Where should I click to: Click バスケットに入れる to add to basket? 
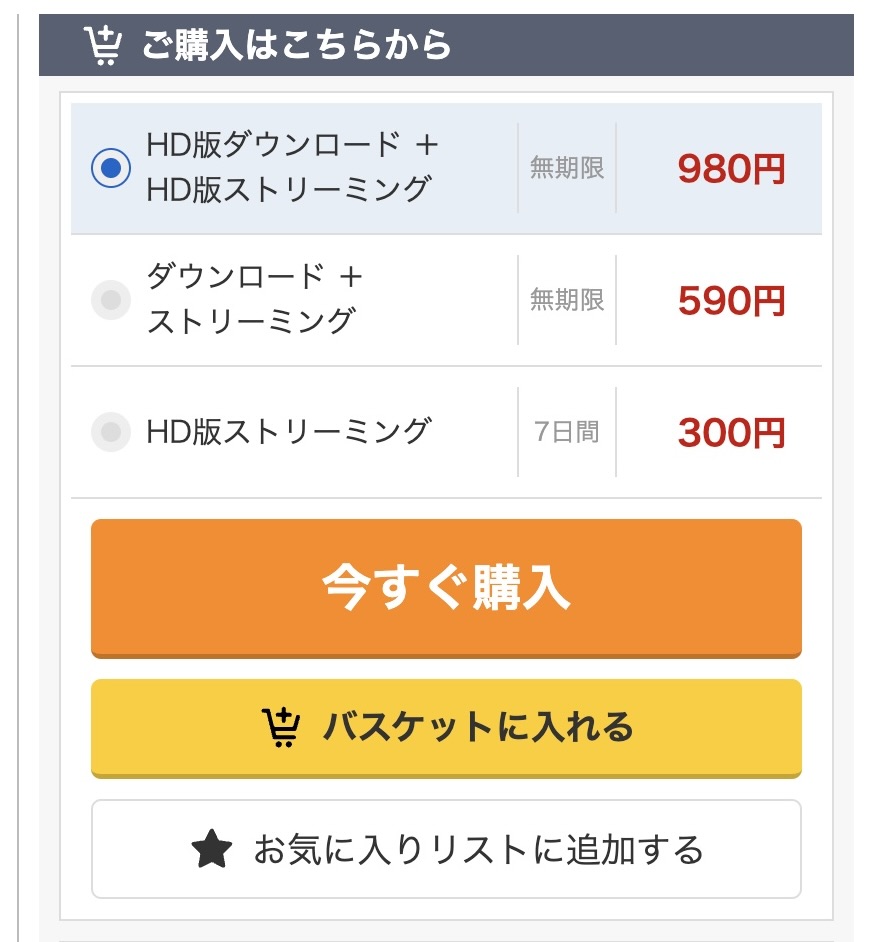click(446, 728)
